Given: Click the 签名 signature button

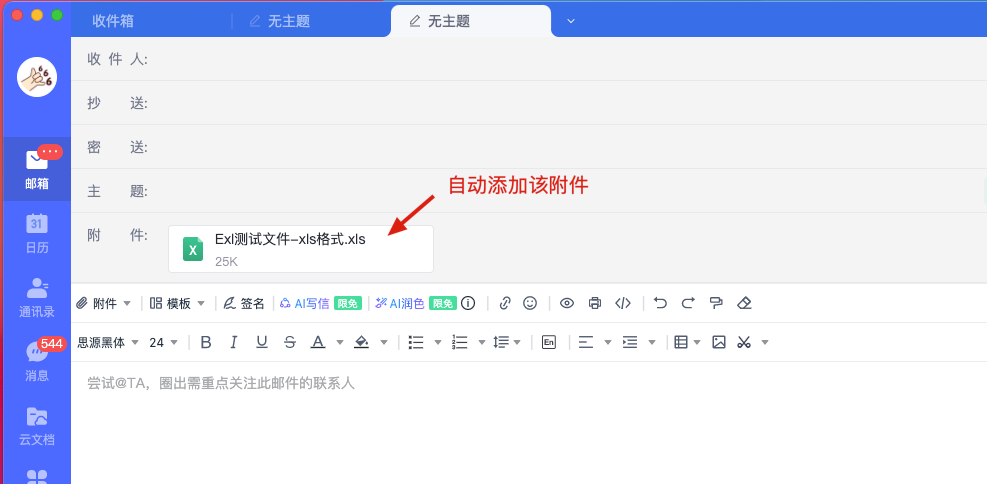Looking at the screenshot, I should (x=244, y=303).
